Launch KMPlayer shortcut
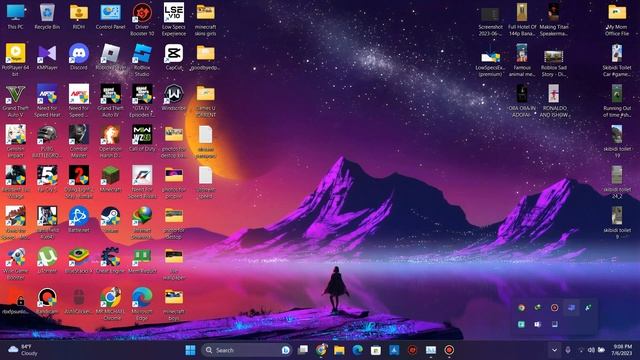640x360 pixels. coord(47,57)
